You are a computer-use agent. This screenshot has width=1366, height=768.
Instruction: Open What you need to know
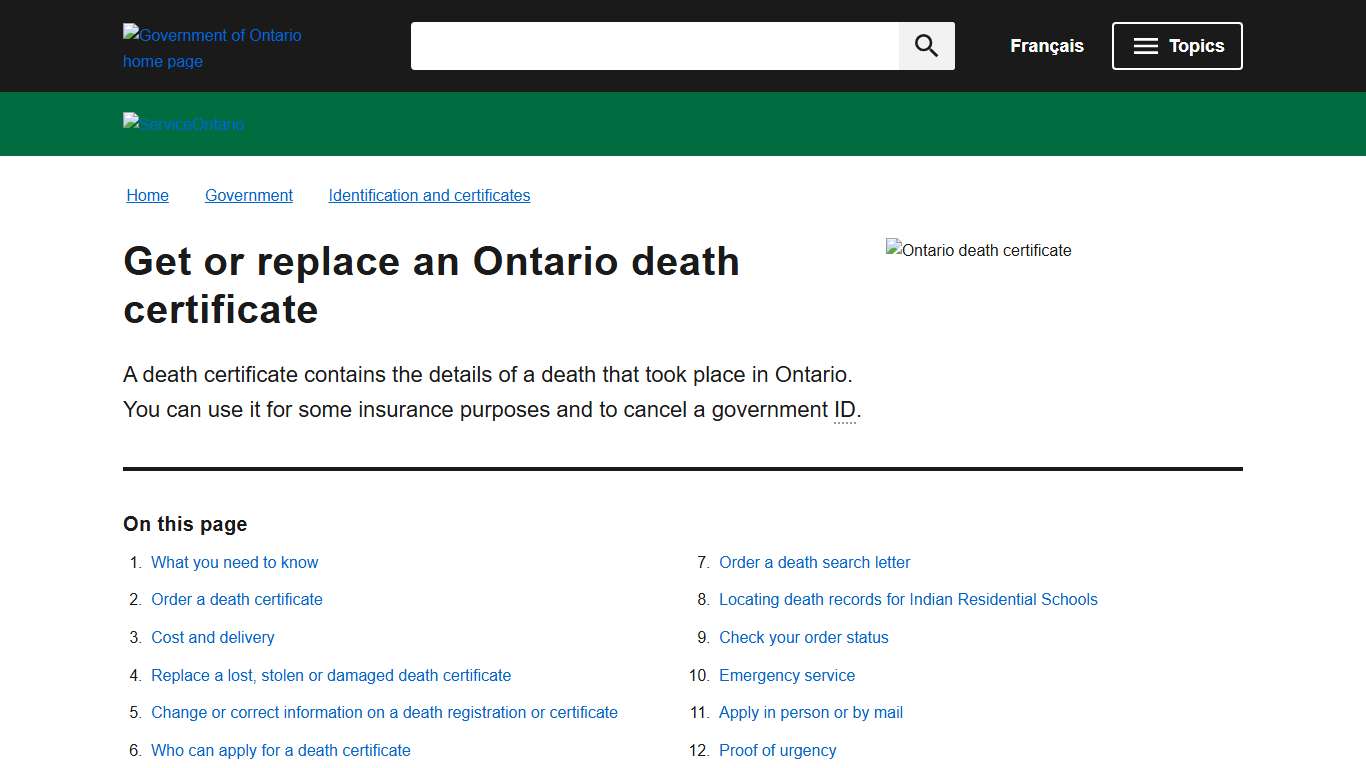[234, 562]
